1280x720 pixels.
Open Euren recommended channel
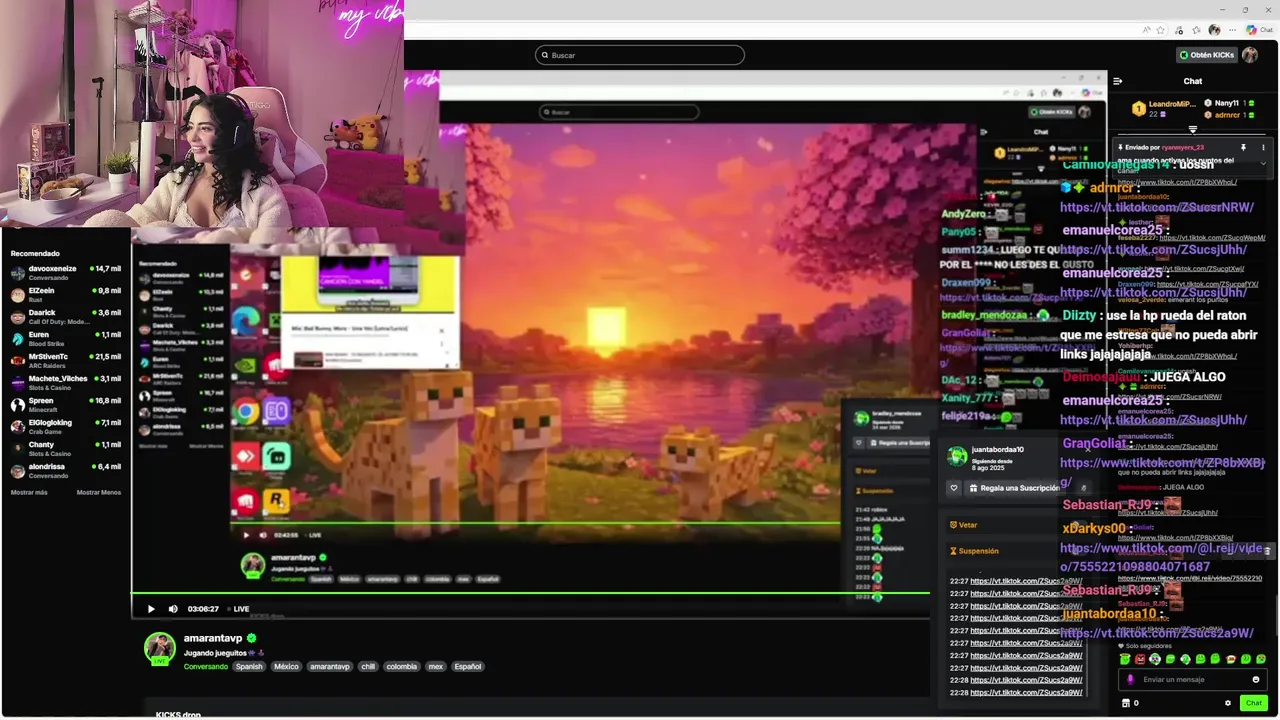click(66, 338)
